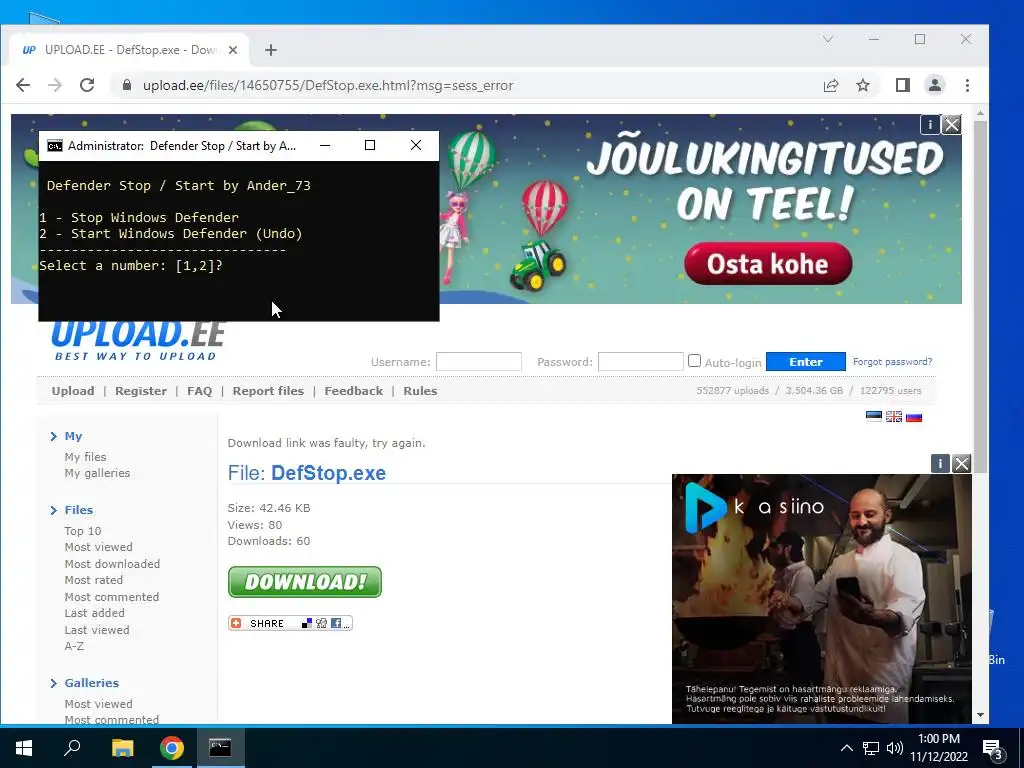Click top banner ad info icon
The width and height of the screenshot is (1024, 768).
point(930,125)
